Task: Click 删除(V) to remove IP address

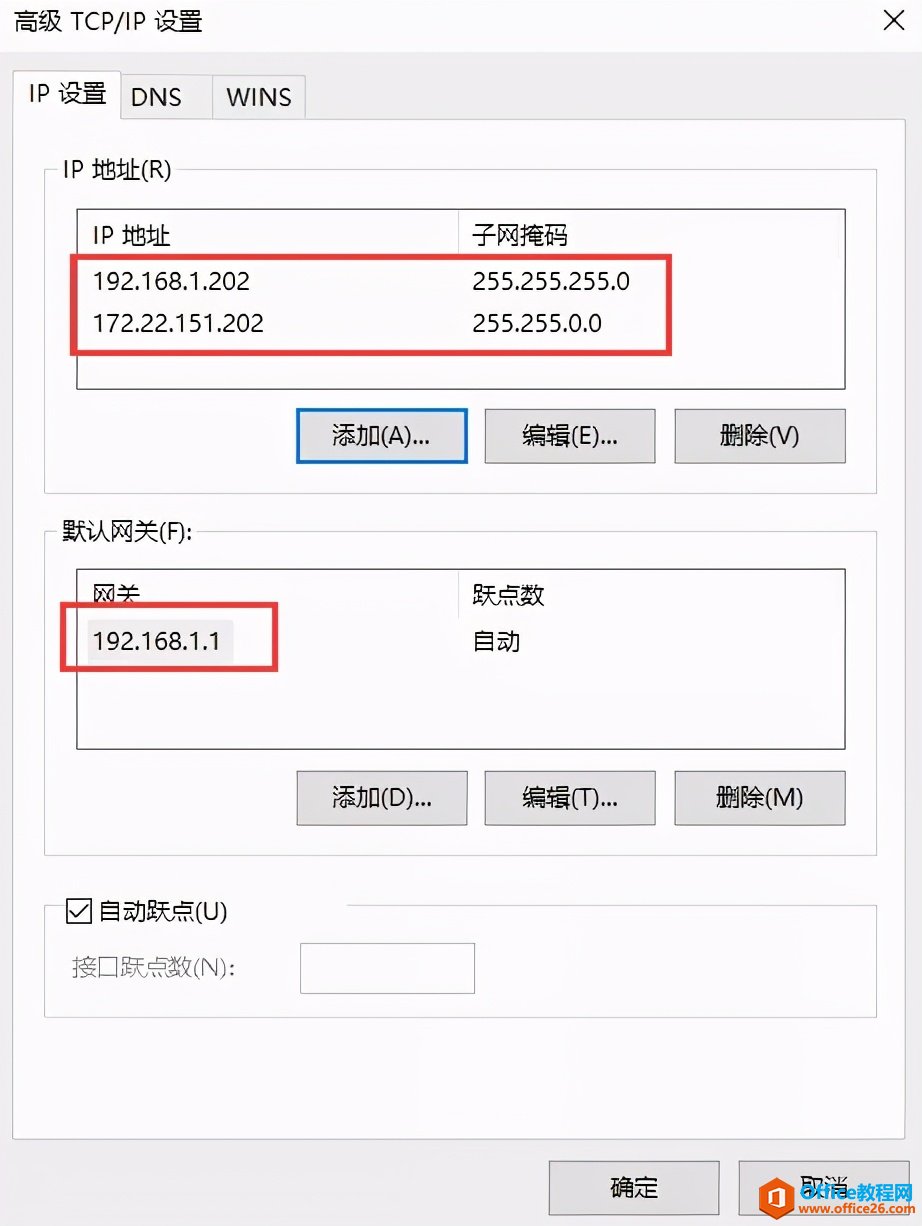Action: coord(760,435)
